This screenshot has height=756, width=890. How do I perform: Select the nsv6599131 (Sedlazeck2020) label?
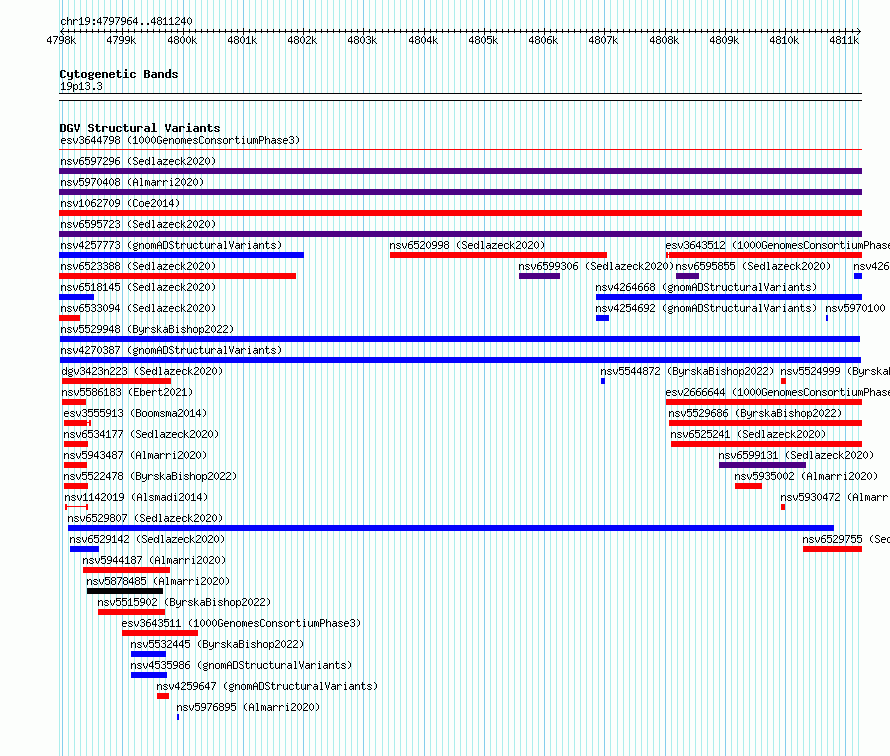click(x=796, y=455)
